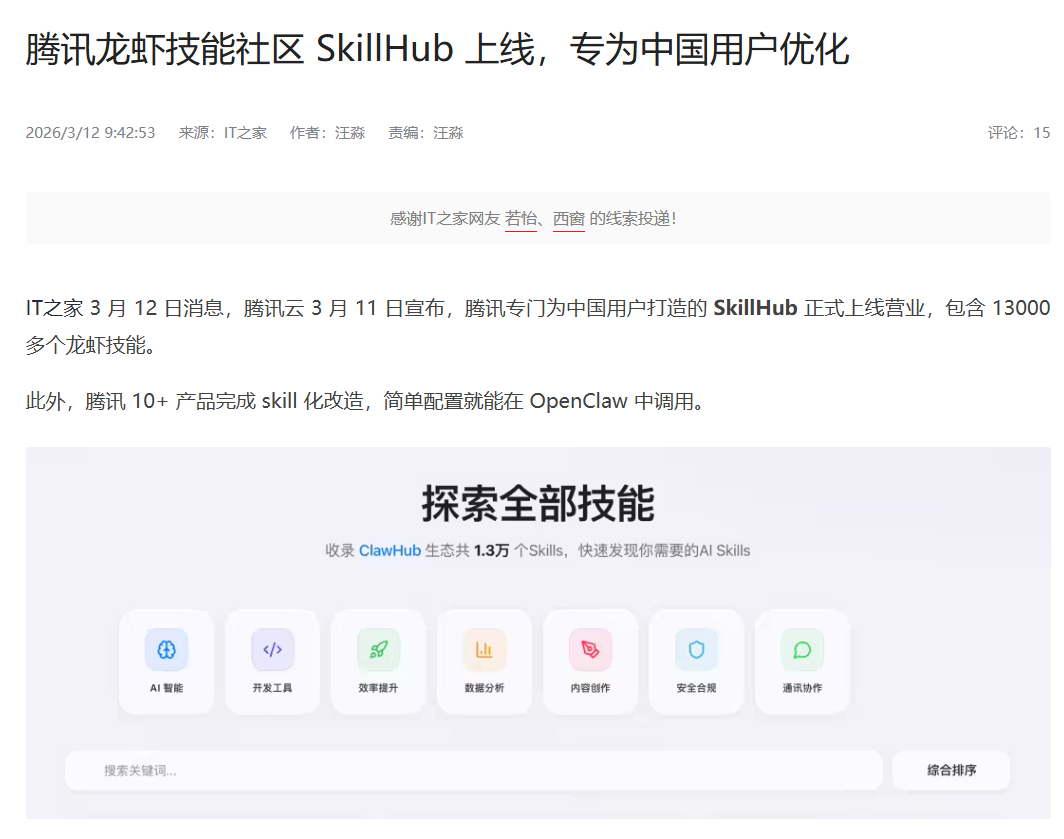Choose the 数据分析 bar chart icon

click(484, 650)
